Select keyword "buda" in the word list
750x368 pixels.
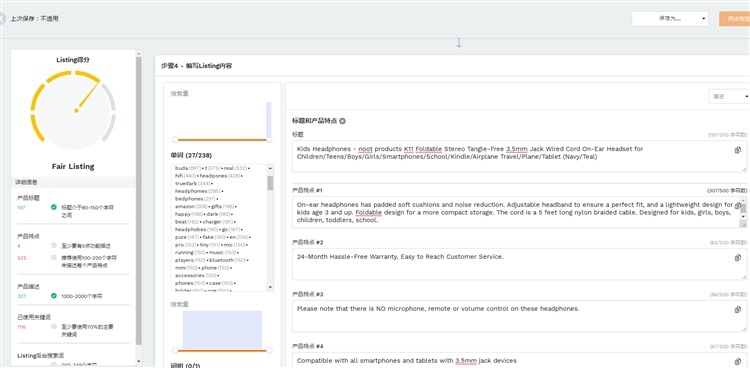pos(181,168)
